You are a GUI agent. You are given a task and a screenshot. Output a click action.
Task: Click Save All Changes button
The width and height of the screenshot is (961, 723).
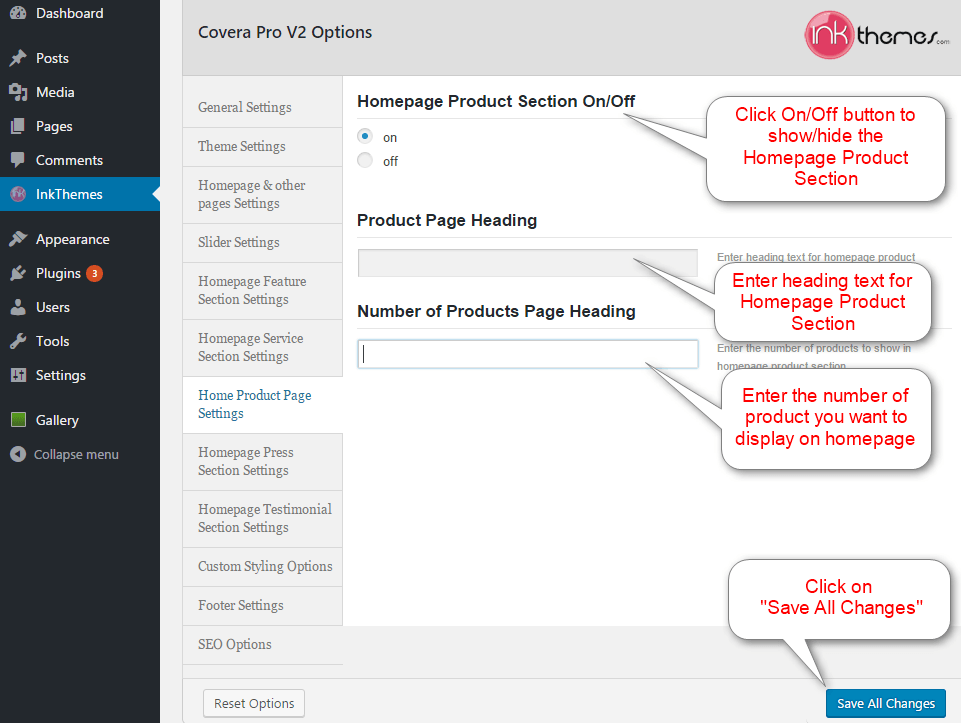pos(886,703)
